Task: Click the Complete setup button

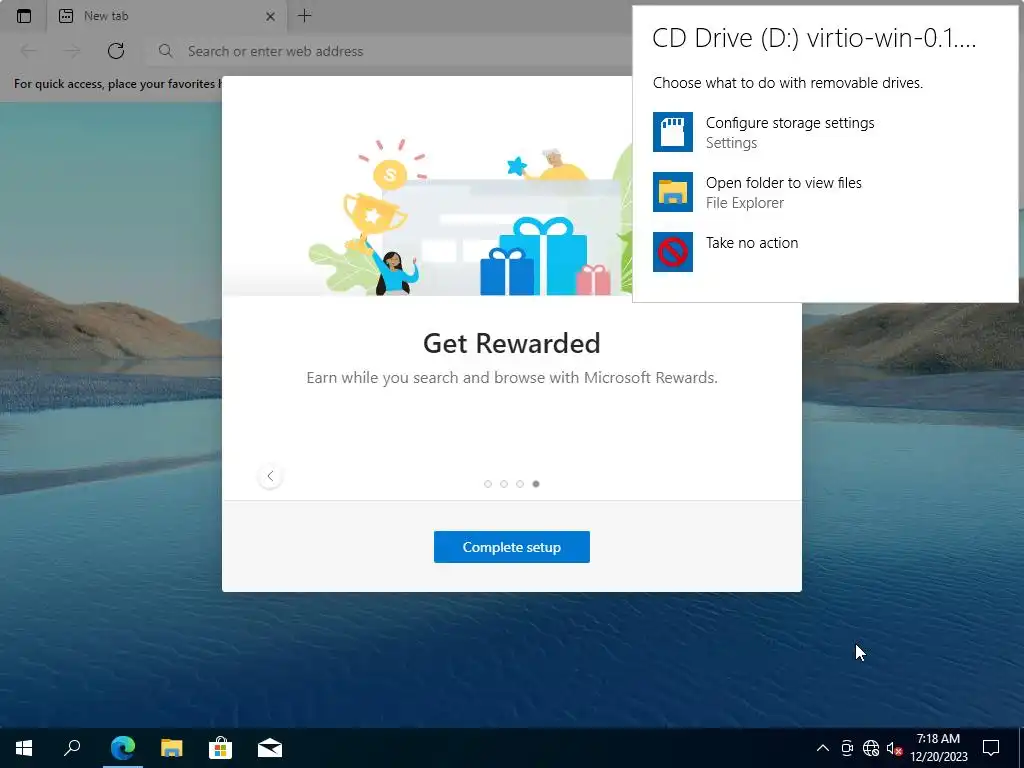Action: 512,547
